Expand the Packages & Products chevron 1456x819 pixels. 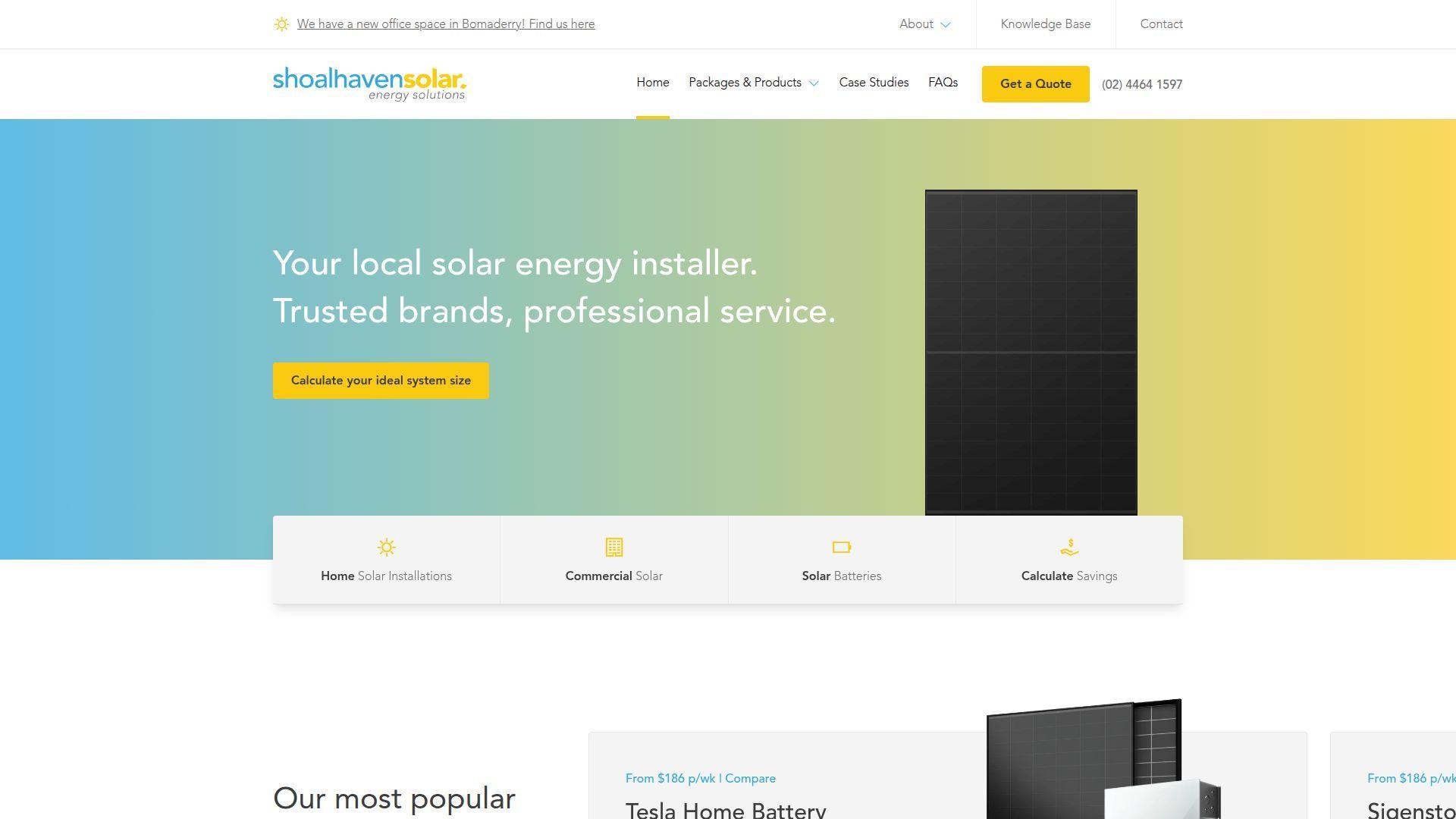[x=814, y=83]
